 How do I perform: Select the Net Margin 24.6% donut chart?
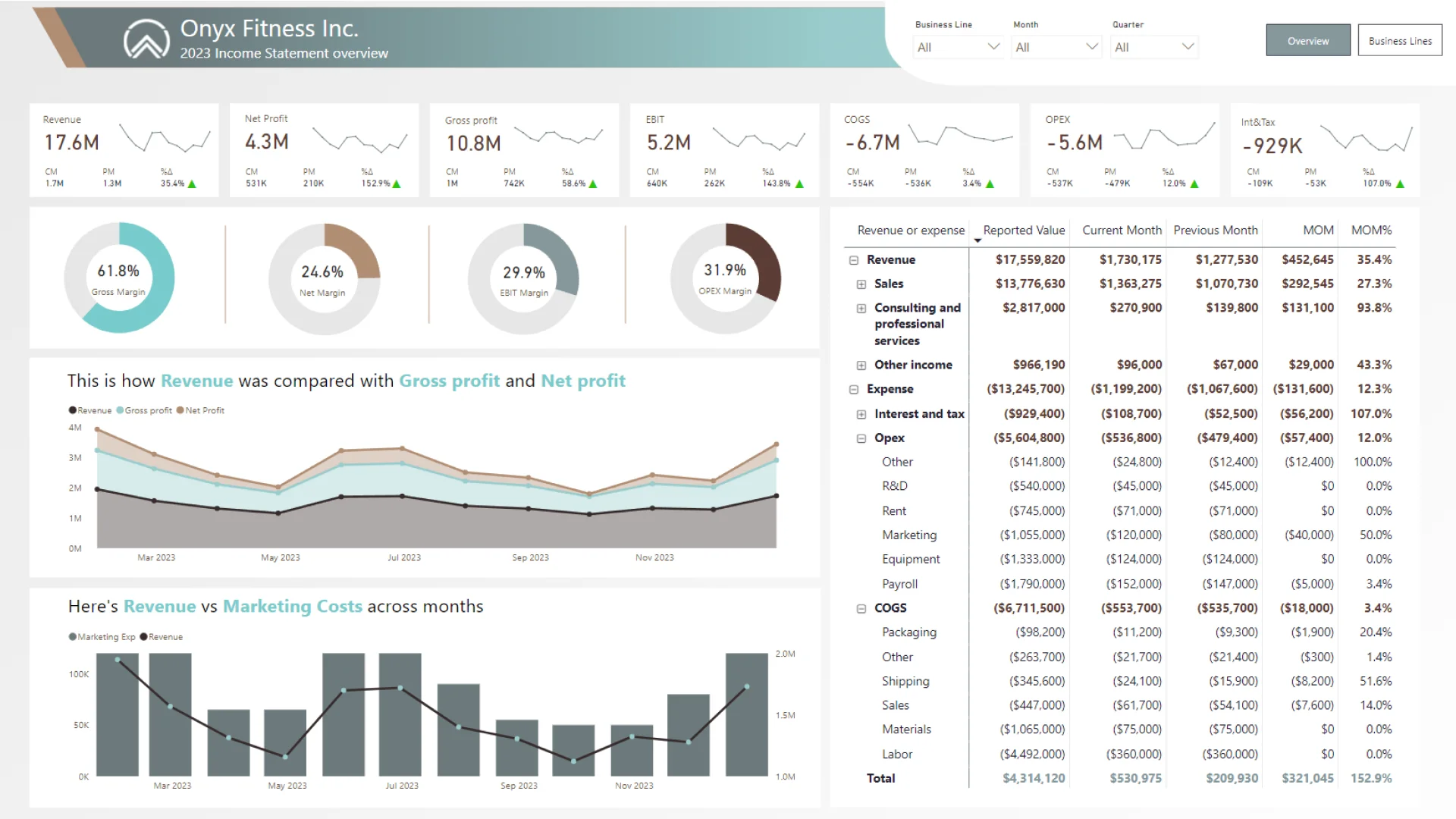(324, 278)
